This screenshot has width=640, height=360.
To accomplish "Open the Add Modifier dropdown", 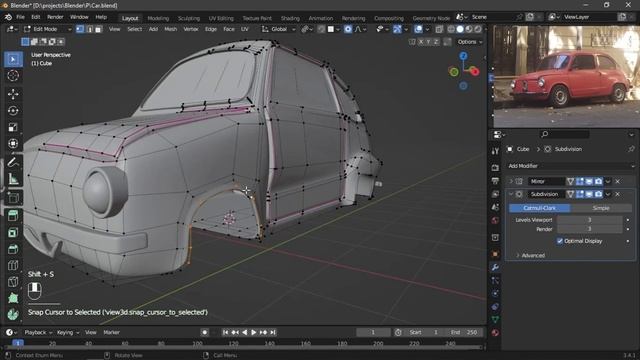I will 571,166.
